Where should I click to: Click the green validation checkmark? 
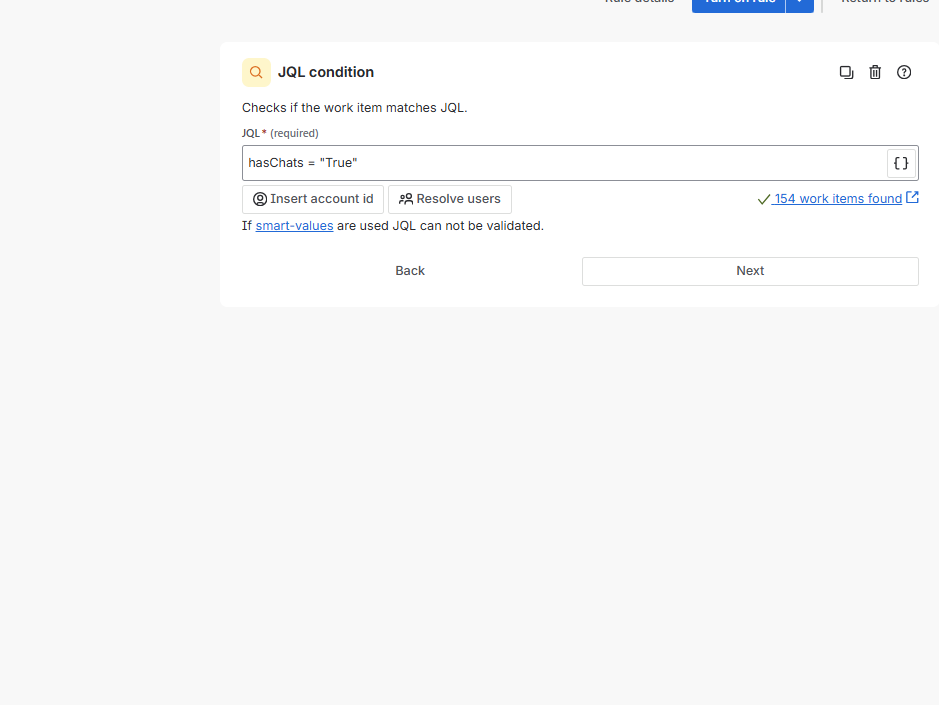pos(764,199)
